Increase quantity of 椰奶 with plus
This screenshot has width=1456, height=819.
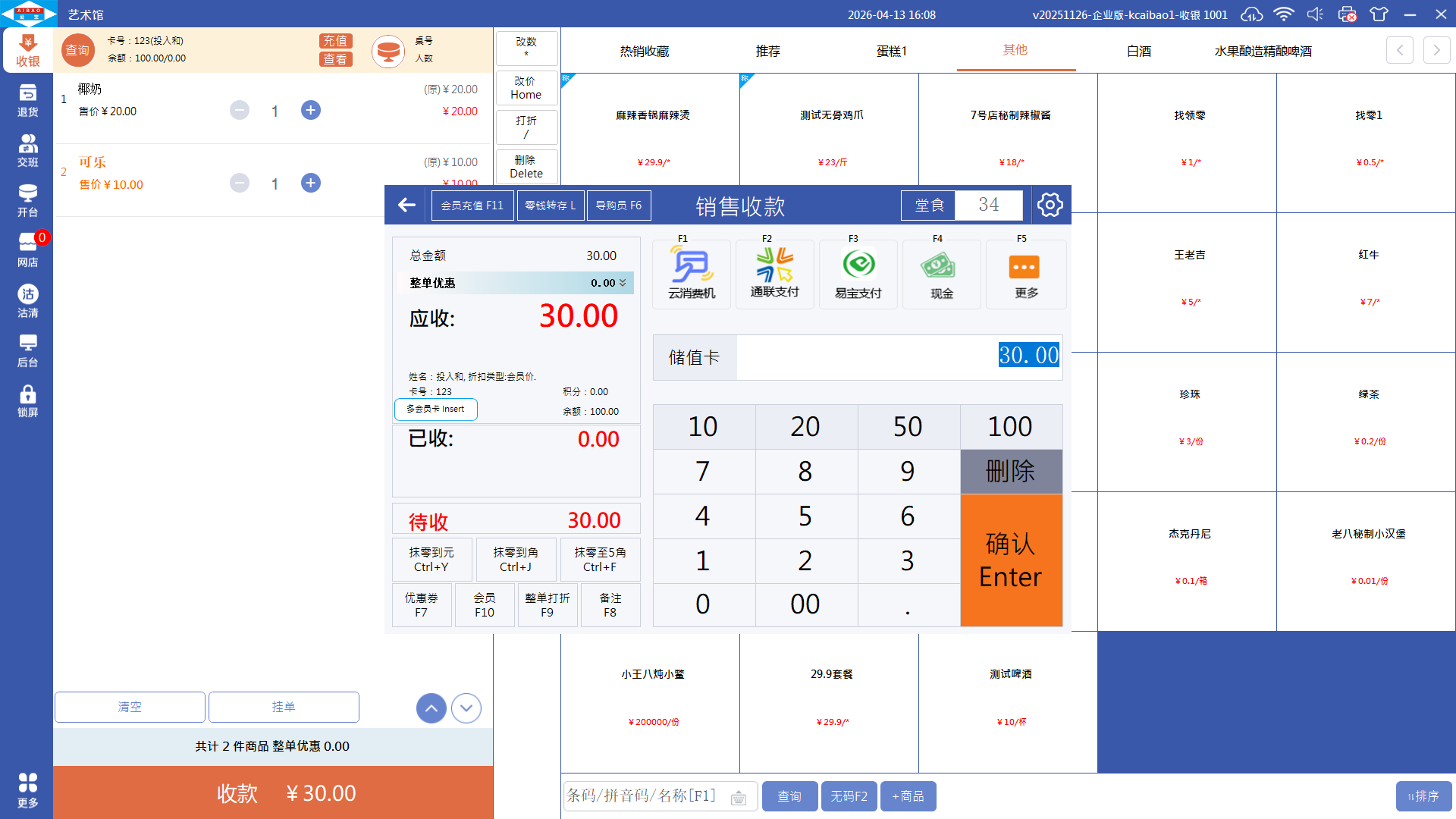point(311,111)
